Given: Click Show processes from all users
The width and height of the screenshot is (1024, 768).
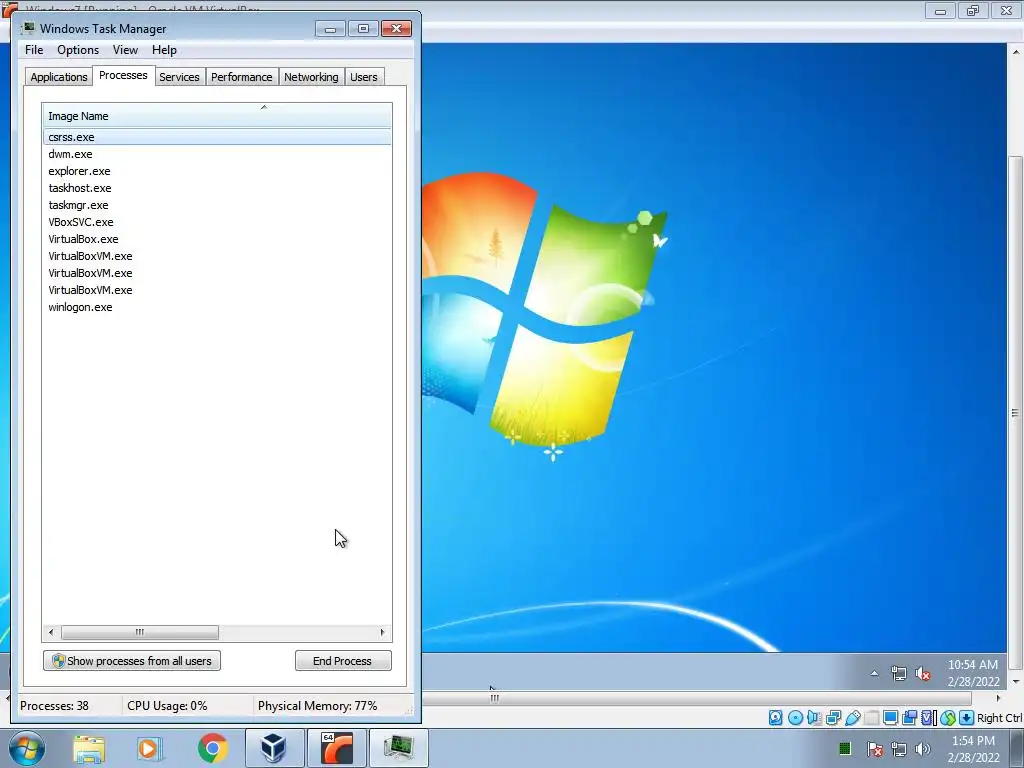Looking at the screenshot, I should [132, 661].
